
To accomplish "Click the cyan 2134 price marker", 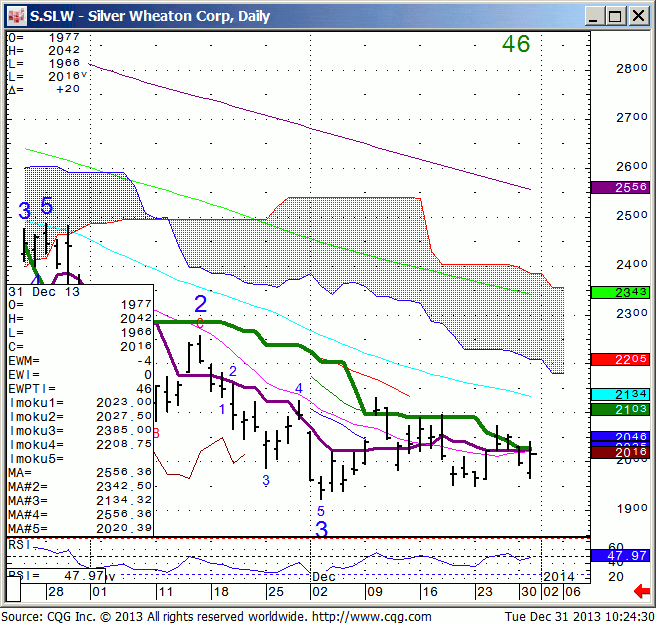I will (620, 394).
